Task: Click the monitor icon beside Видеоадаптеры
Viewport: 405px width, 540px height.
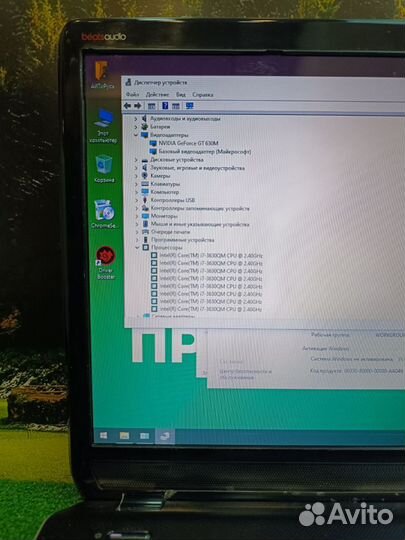Action: [x=144, y=135]
